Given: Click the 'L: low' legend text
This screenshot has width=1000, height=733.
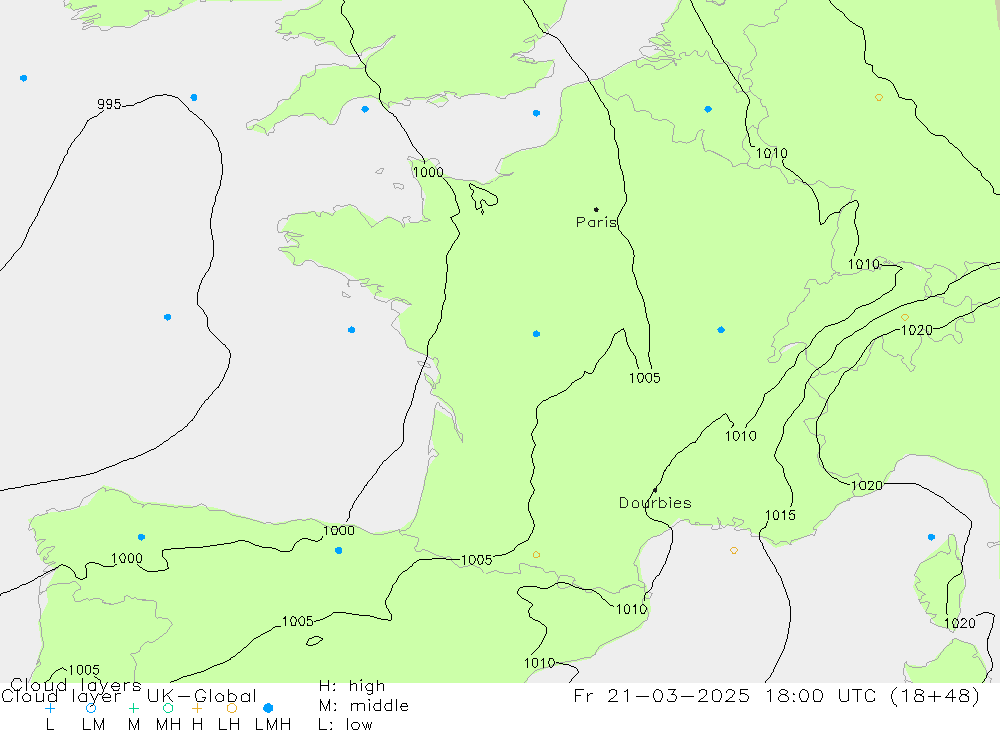Looking at the screenshot, I should (345, 725).
